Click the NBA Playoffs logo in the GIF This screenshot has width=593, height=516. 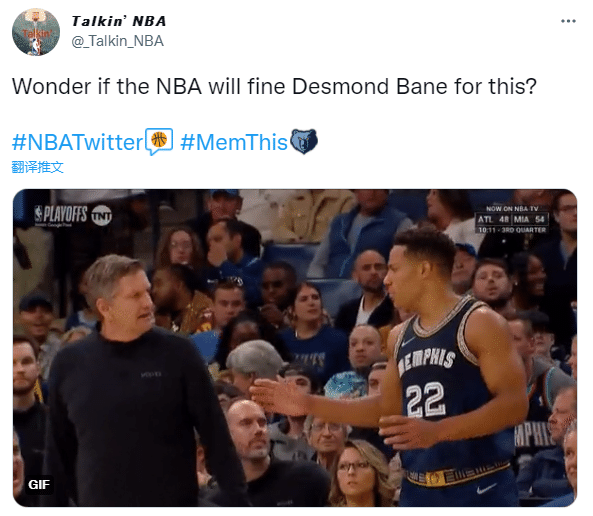click(61, 214)
